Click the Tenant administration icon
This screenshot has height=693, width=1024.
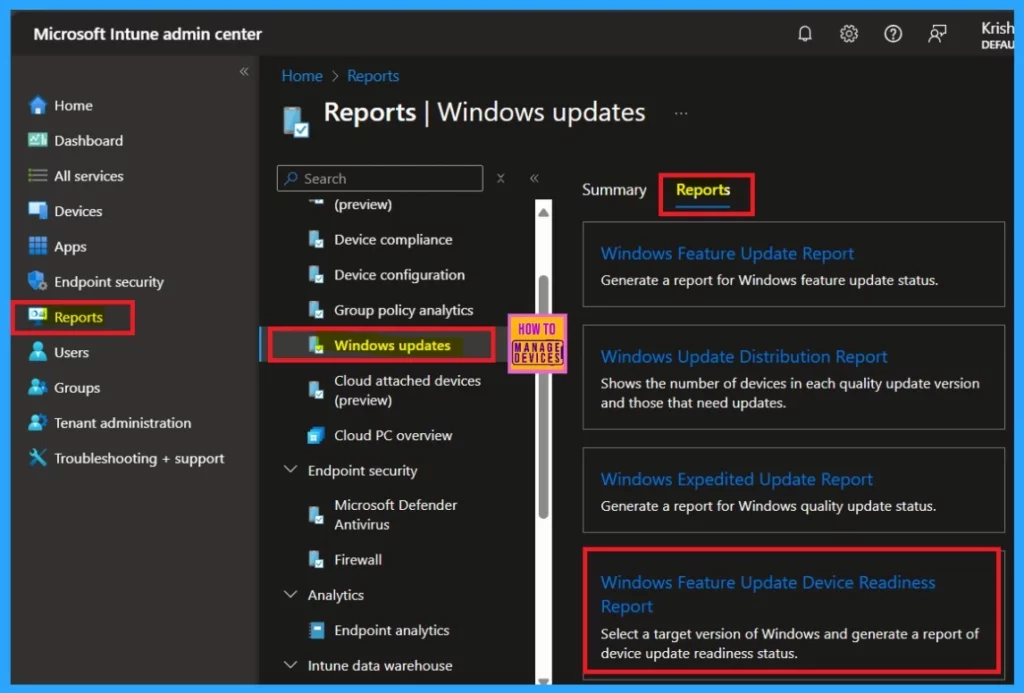pyautogui.click(x=38, y=423)
